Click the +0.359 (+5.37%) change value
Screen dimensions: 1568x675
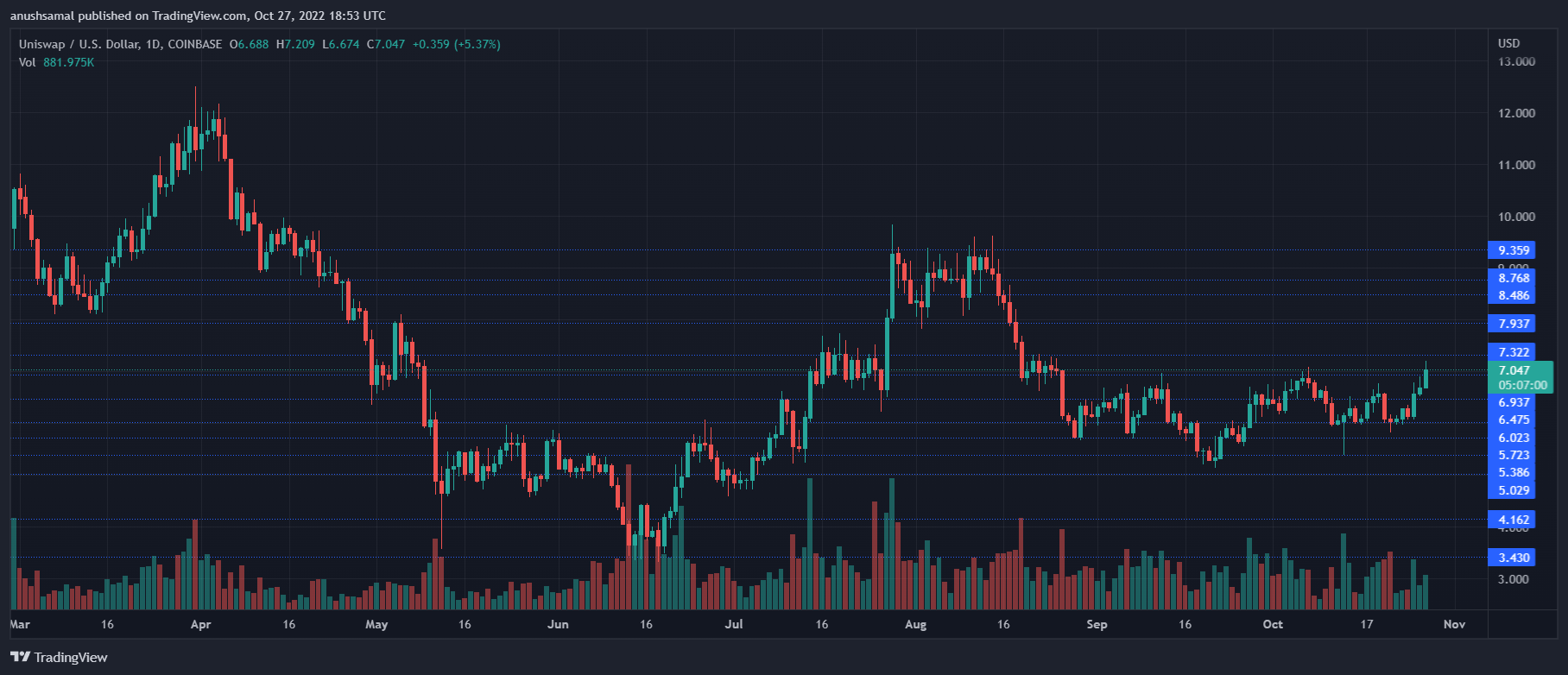[x=456, y=44]
